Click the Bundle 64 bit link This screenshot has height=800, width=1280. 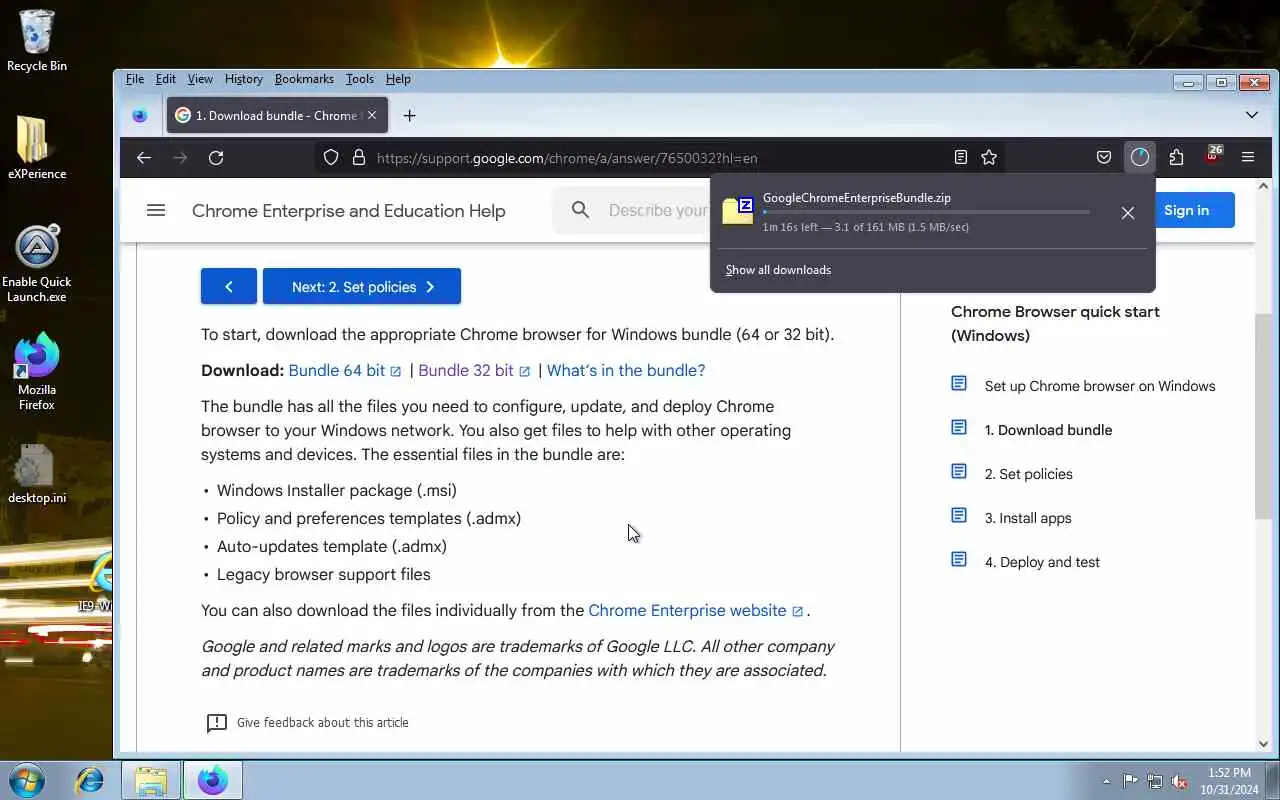tap(345, 371)
